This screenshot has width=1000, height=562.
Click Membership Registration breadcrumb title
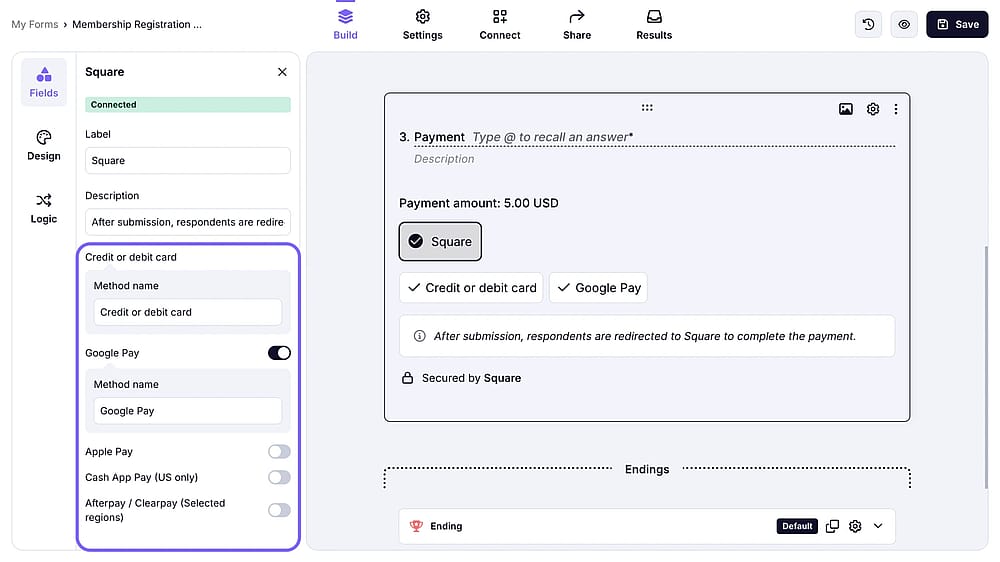click(x=136, y=24)
